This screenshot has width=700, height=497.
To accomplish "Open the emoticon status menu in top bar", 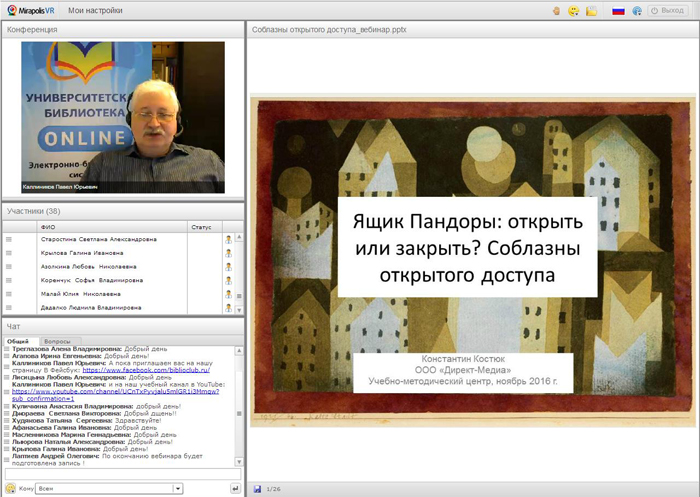I will pyautogui.click(x=574, y=10).
